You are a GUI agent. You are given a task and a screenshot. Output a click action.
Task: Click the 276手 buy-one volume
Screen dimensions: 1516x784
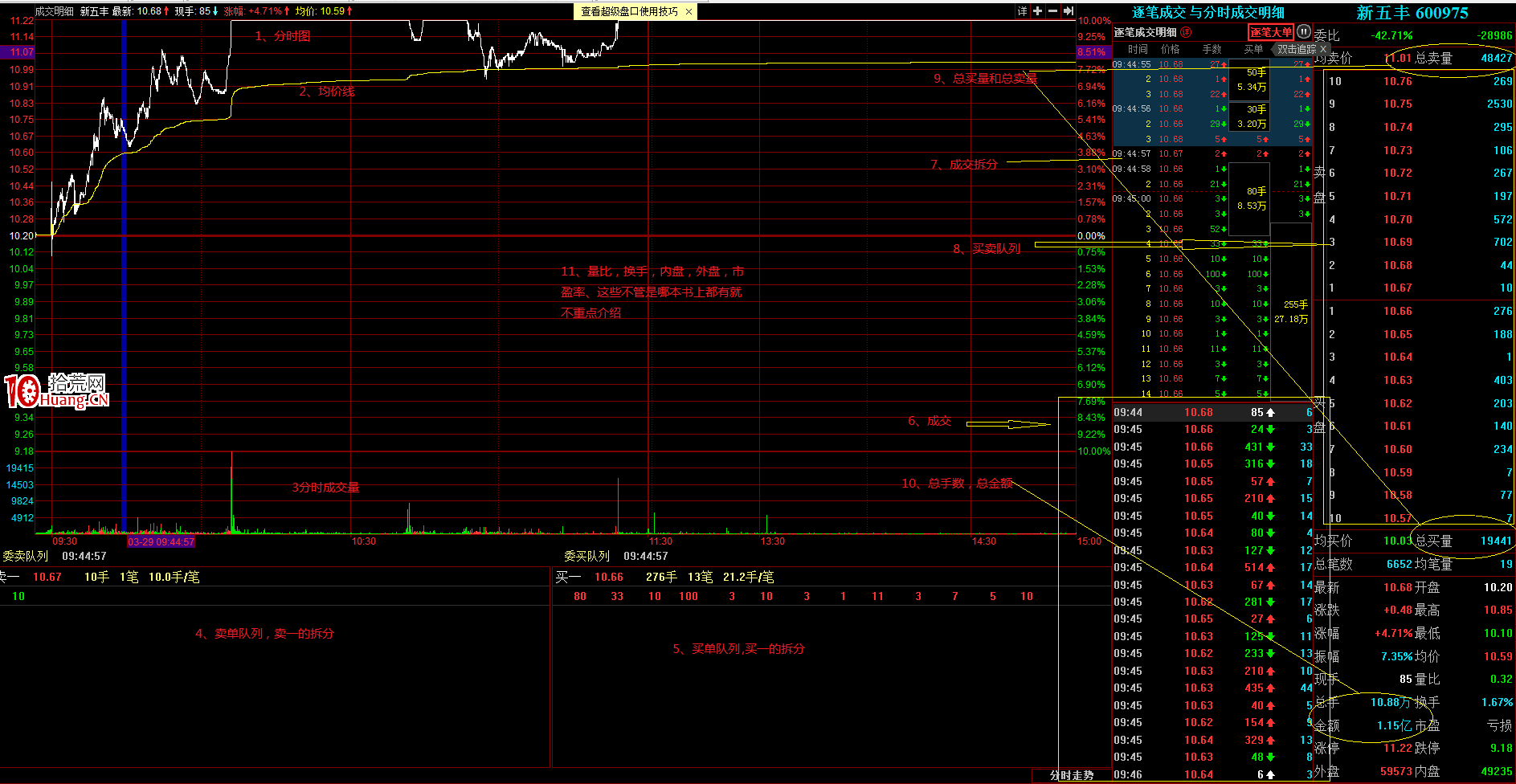[x=661, y=577]
